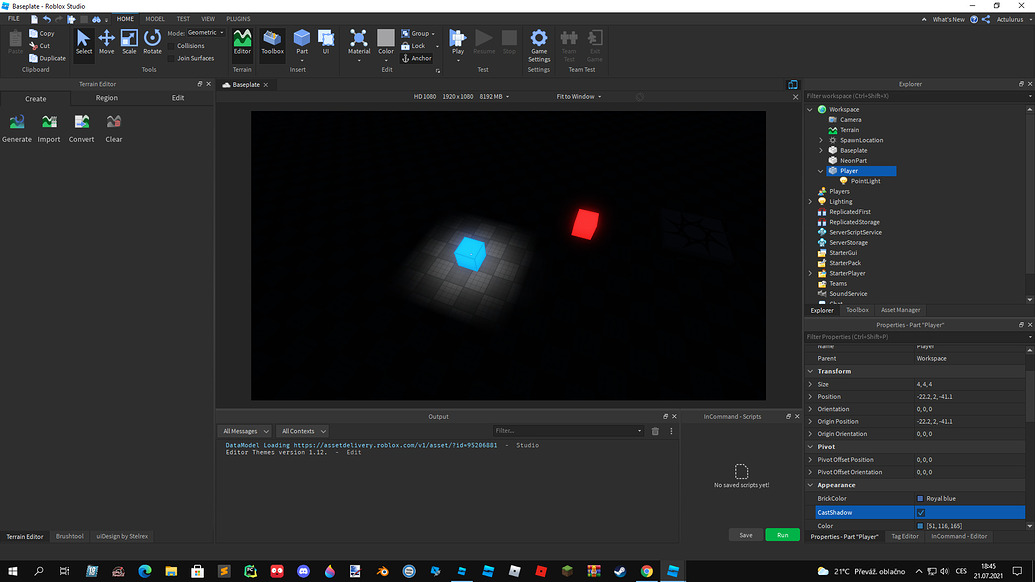
Task: Open the Material picker
Action: [359, 42]
